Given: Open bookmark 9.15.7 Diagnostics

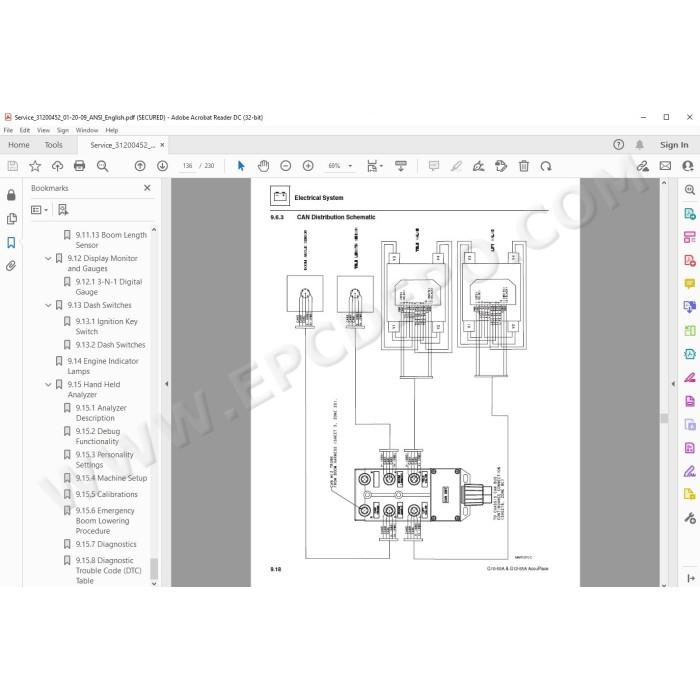Looking at the screenshot, I should pyautogui.click(x=106, y=544).
